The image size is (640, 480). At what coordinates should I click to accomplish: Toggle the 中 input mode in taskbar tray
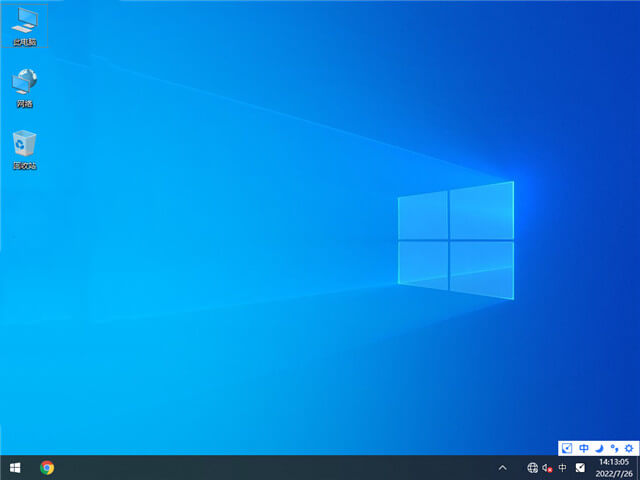coord(562,468)
